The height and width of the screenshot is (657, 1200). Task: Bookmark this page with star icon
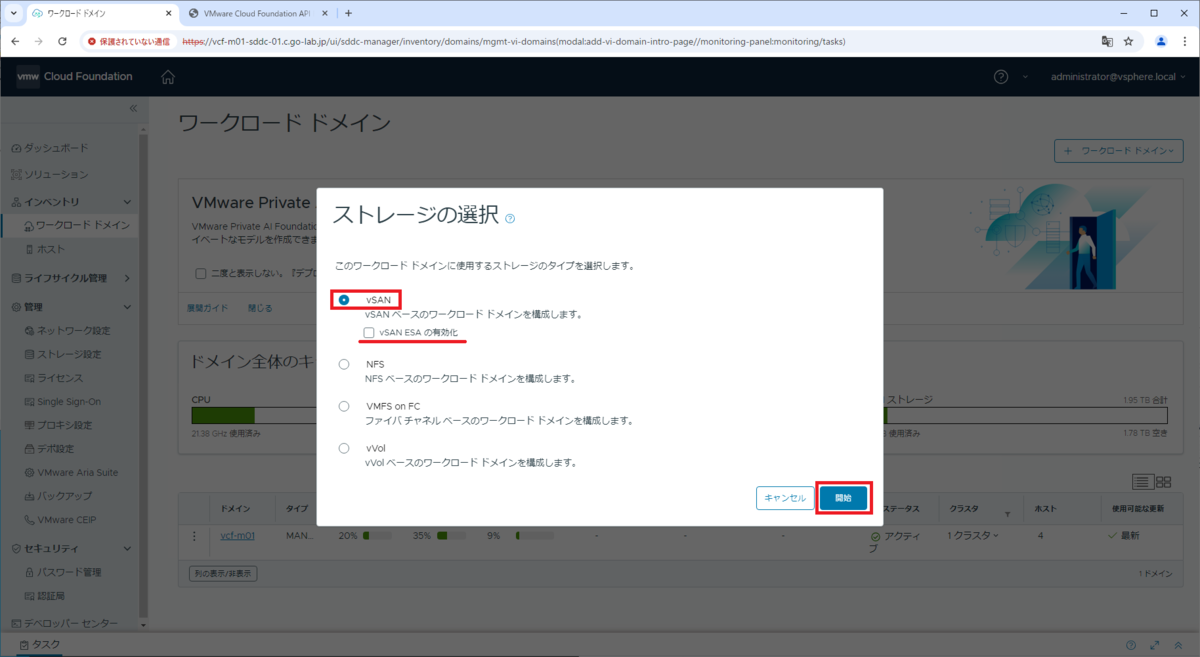(1128, 42)
